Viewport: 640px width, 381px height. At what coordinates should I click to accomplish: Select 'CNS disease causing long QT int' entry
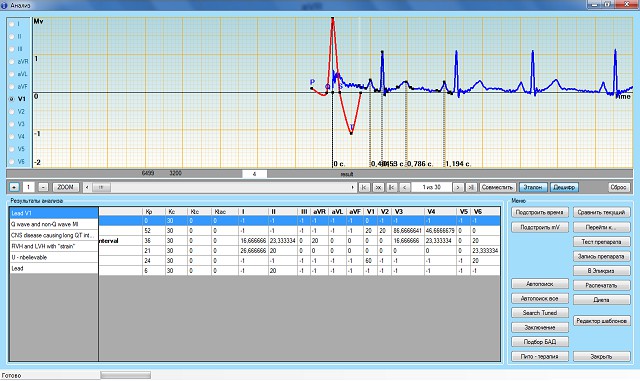53,235
